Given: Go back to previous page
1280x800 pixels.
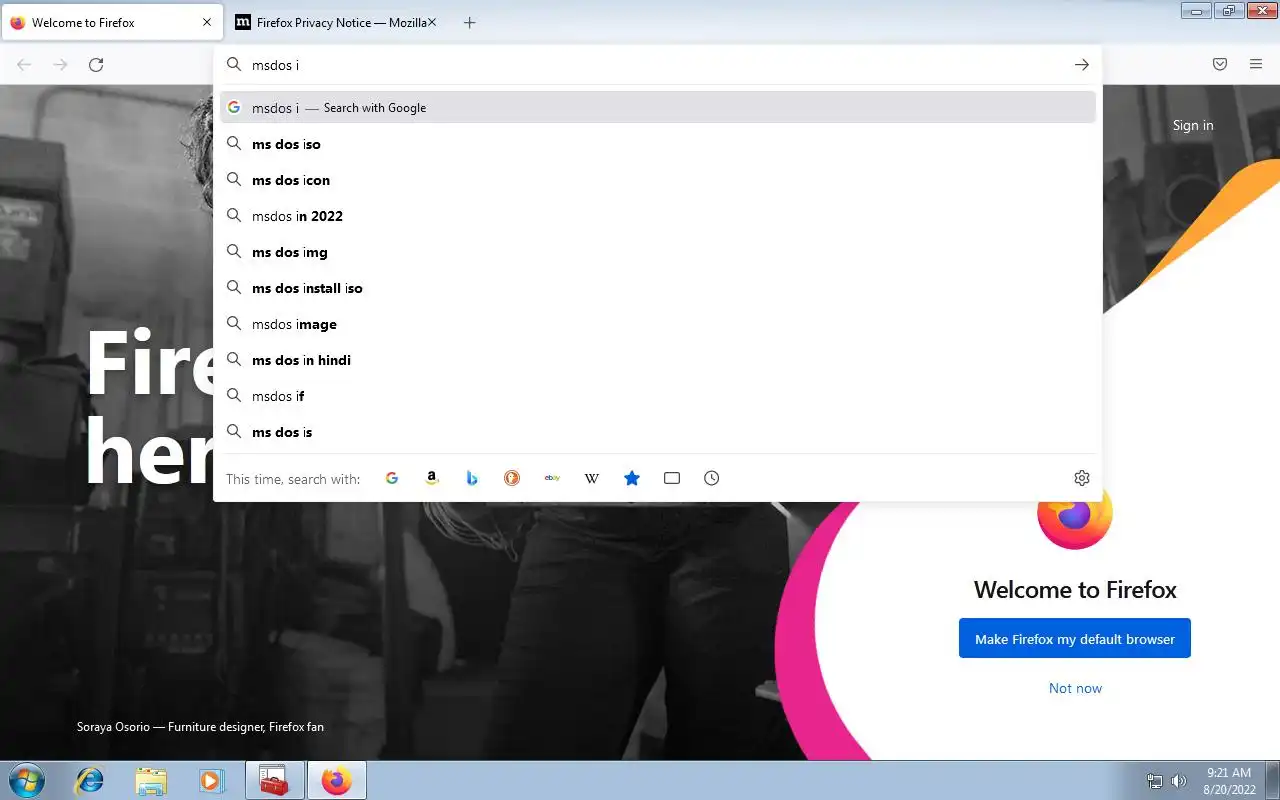Looking at the screenshot, I should [x=24, y=65].
